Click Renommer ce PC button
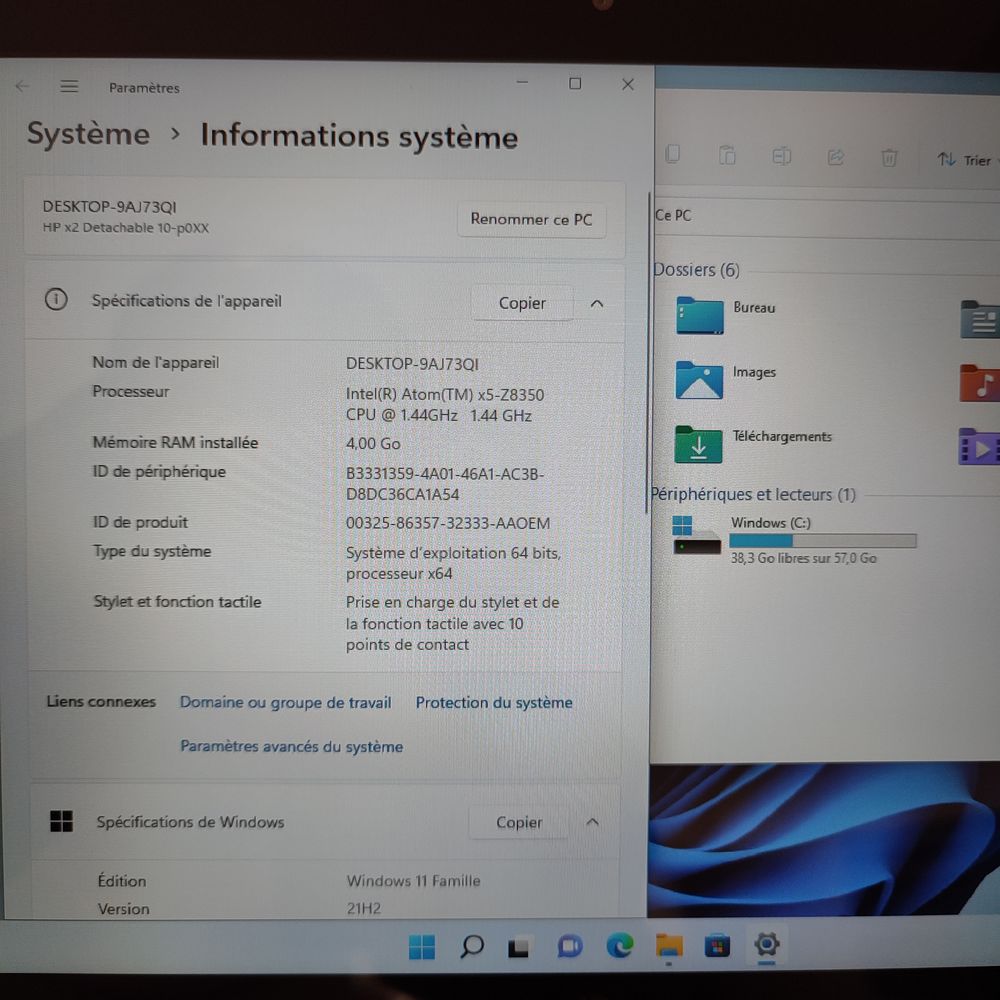The image size is (1000, 1000). coord(531,219)
